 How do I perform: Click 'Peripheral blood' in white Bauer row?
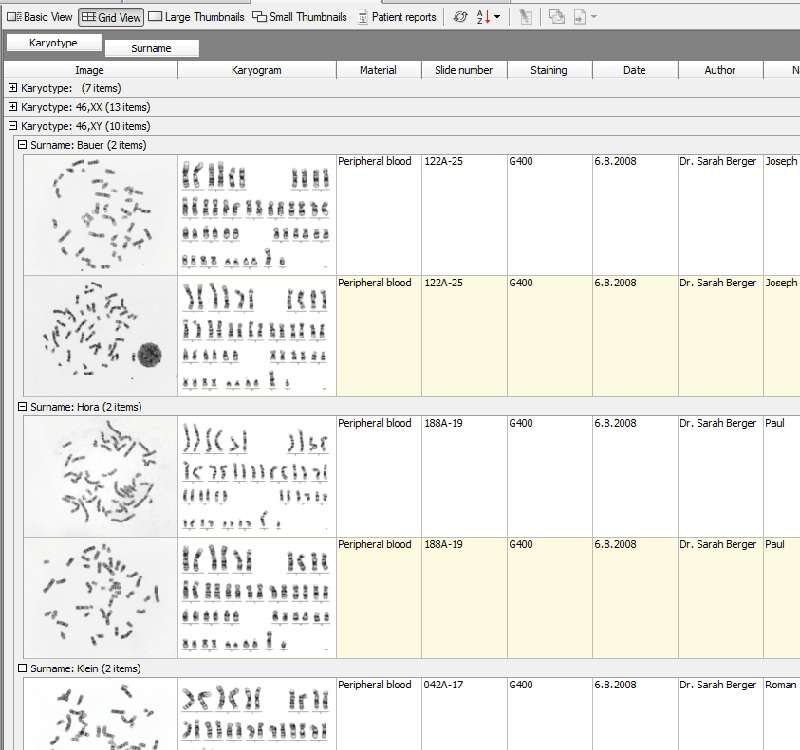[x=374, y=161]
